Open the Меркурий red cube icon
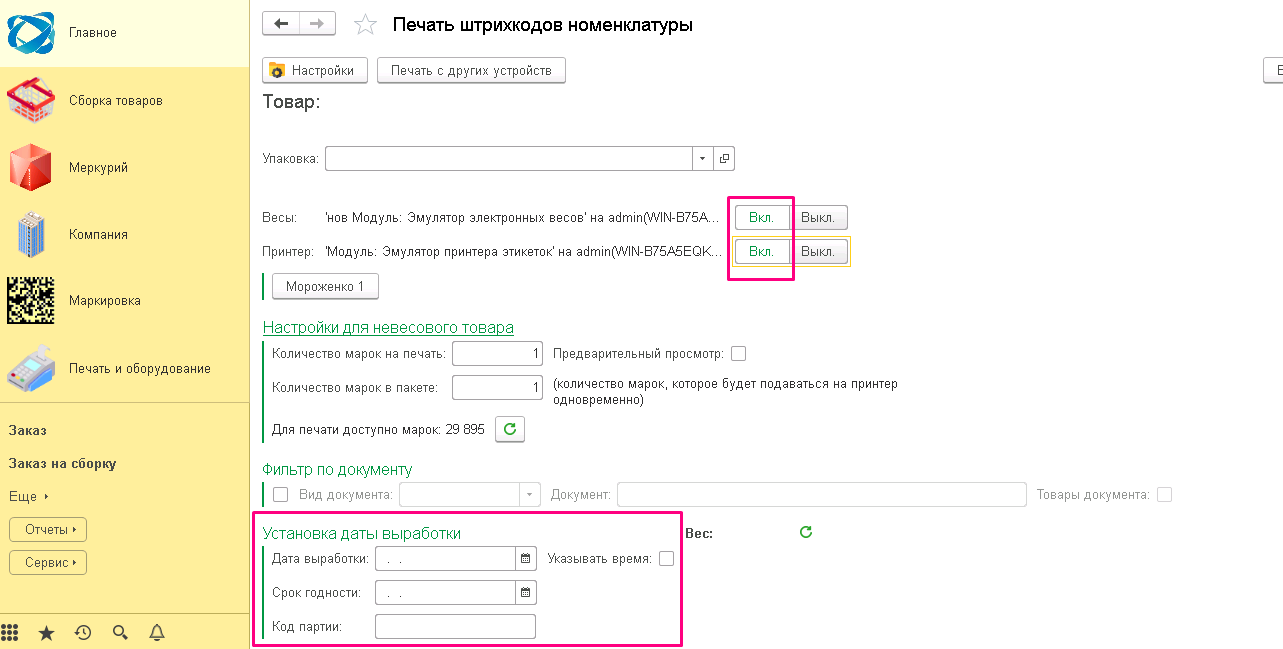This screenshot has width=1283, height=649. pyautogui.click(x=31, y=167)
